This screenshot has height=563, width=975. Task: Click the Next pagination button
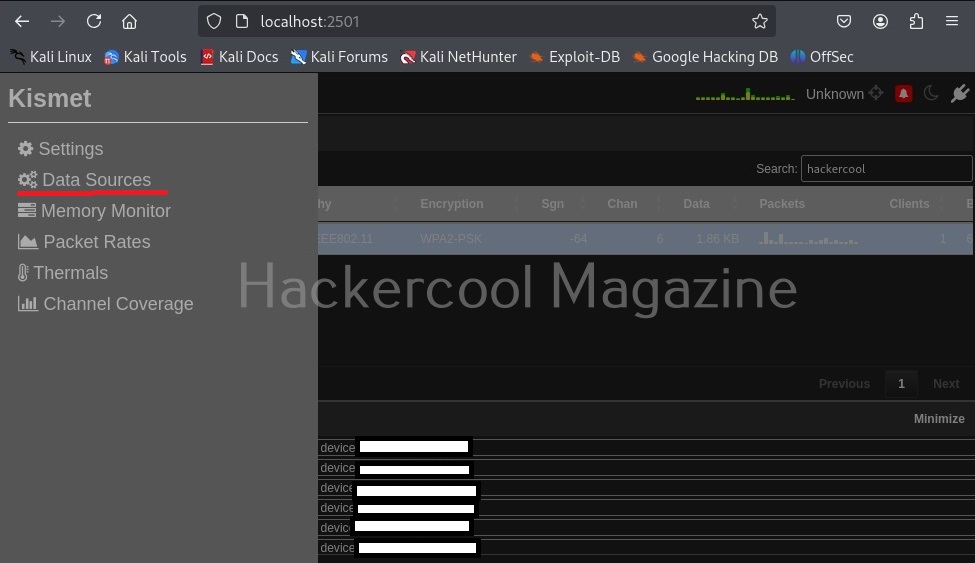946,384
